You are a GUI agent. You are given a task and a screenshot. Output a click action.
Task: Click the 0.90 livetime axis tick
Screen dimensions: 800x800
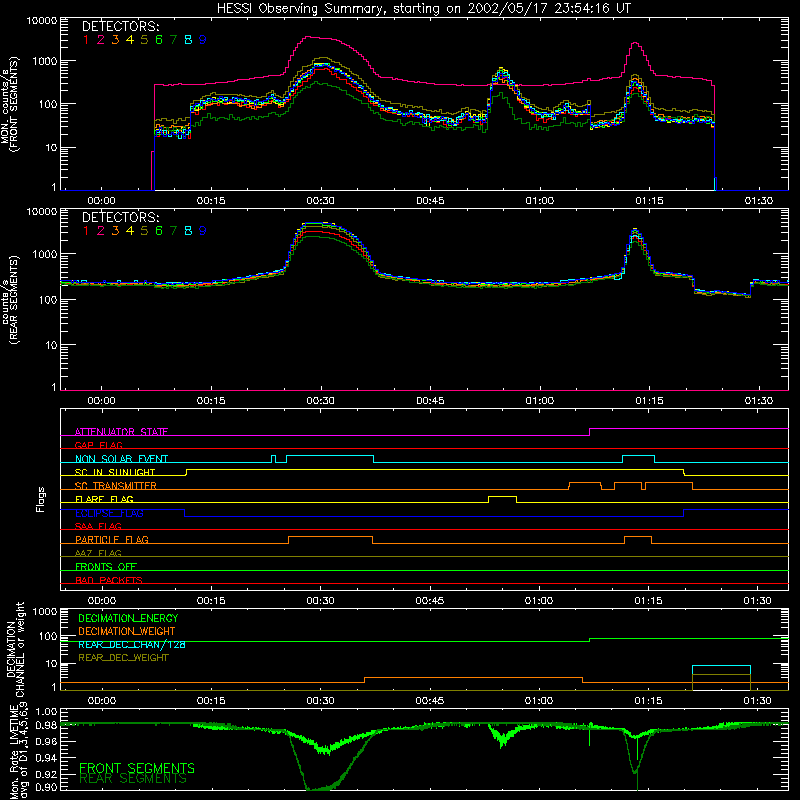point(47,787)
